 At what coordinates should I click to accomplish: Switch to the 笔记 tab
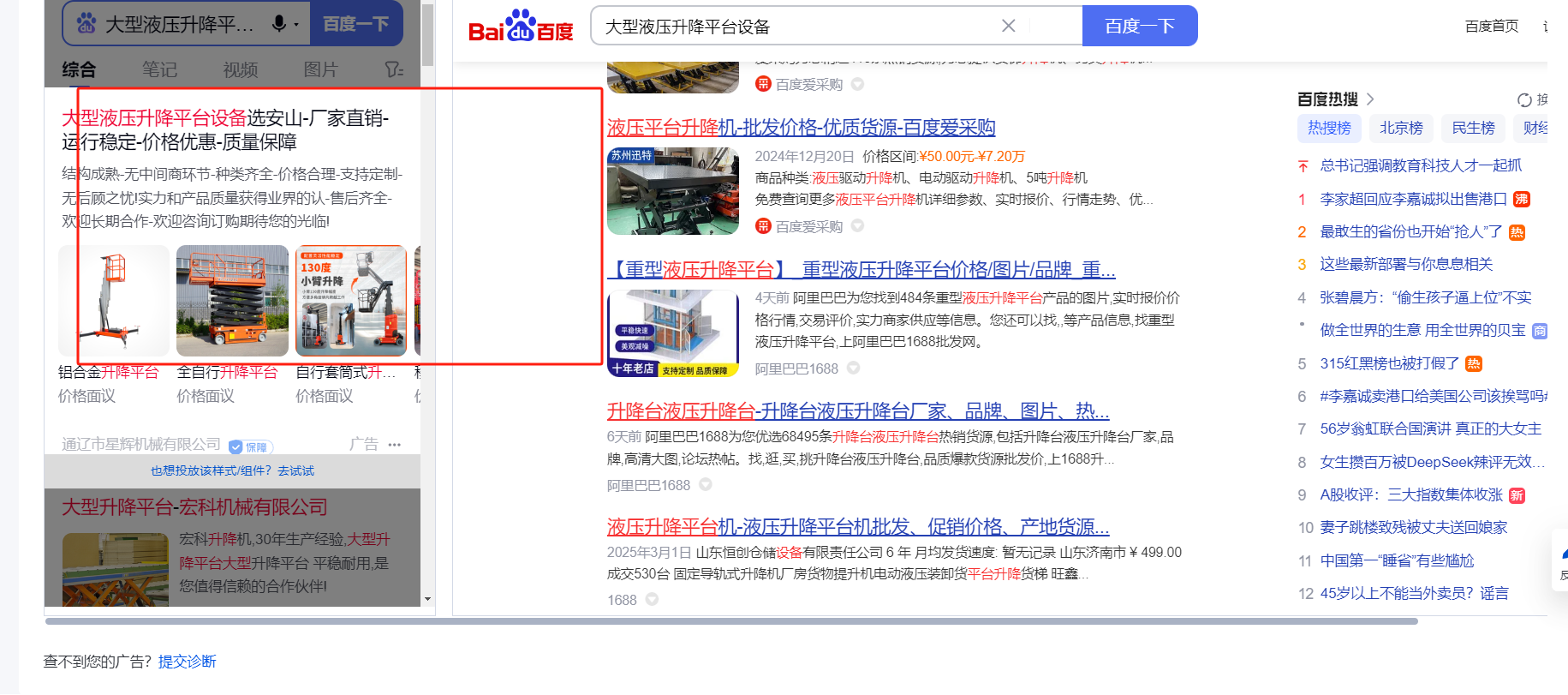[x=159, y=69]
